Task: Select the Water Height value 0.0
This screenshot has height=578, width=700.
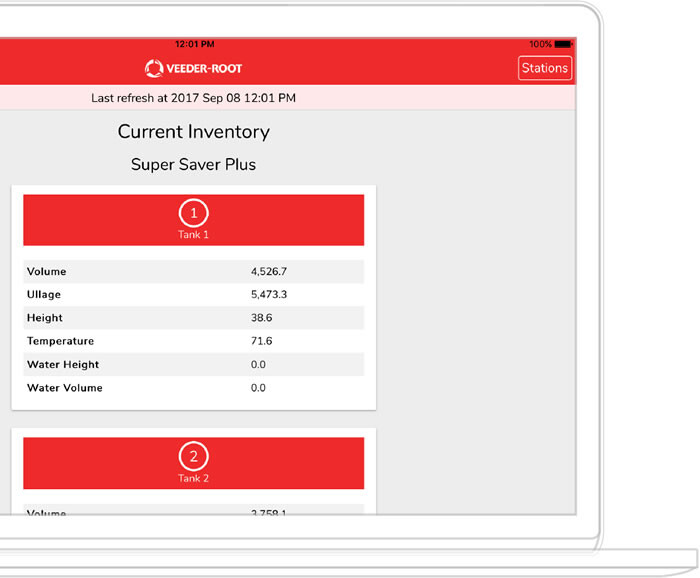Action: point(258,365)
